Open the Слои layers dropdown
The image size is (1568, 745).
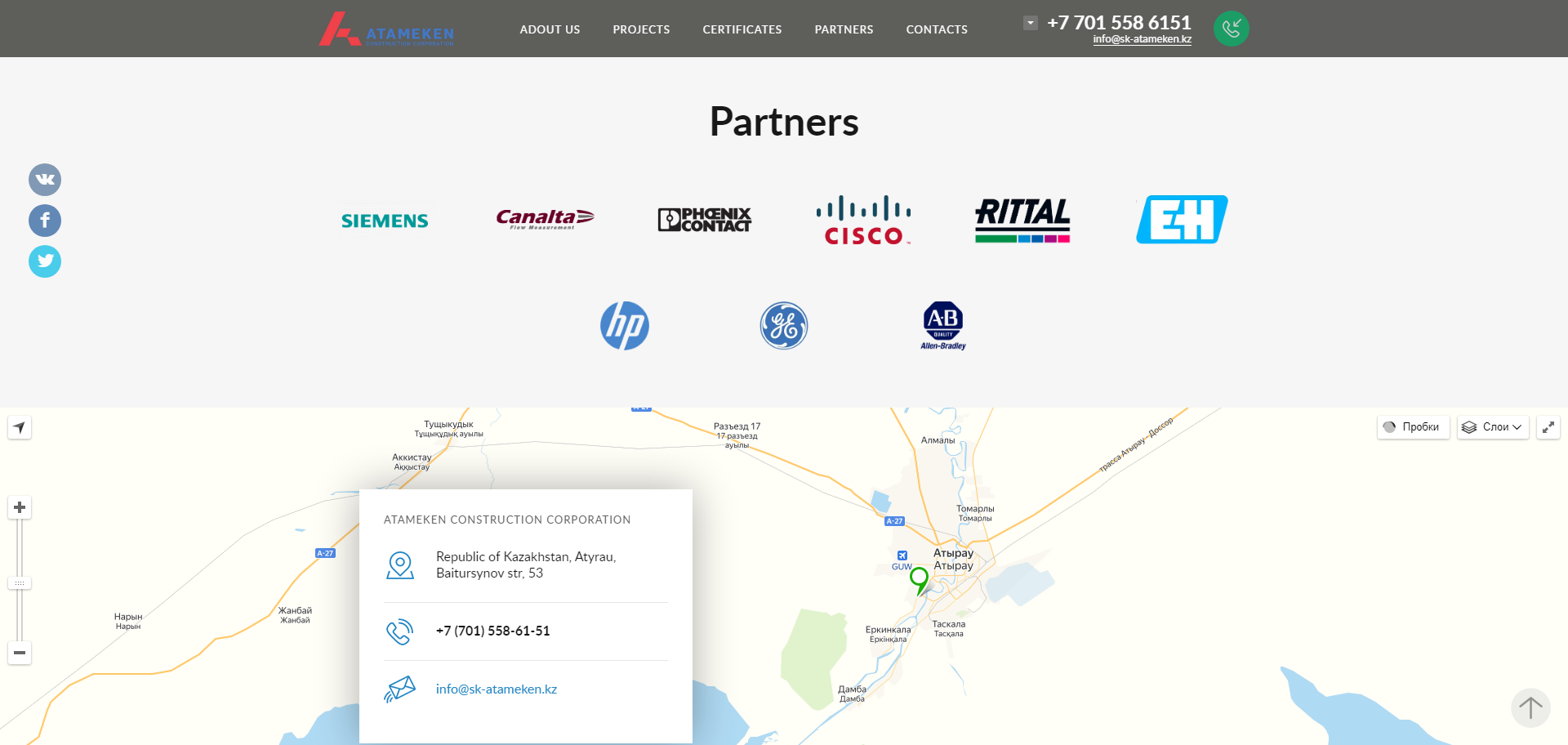(1493, 427)
